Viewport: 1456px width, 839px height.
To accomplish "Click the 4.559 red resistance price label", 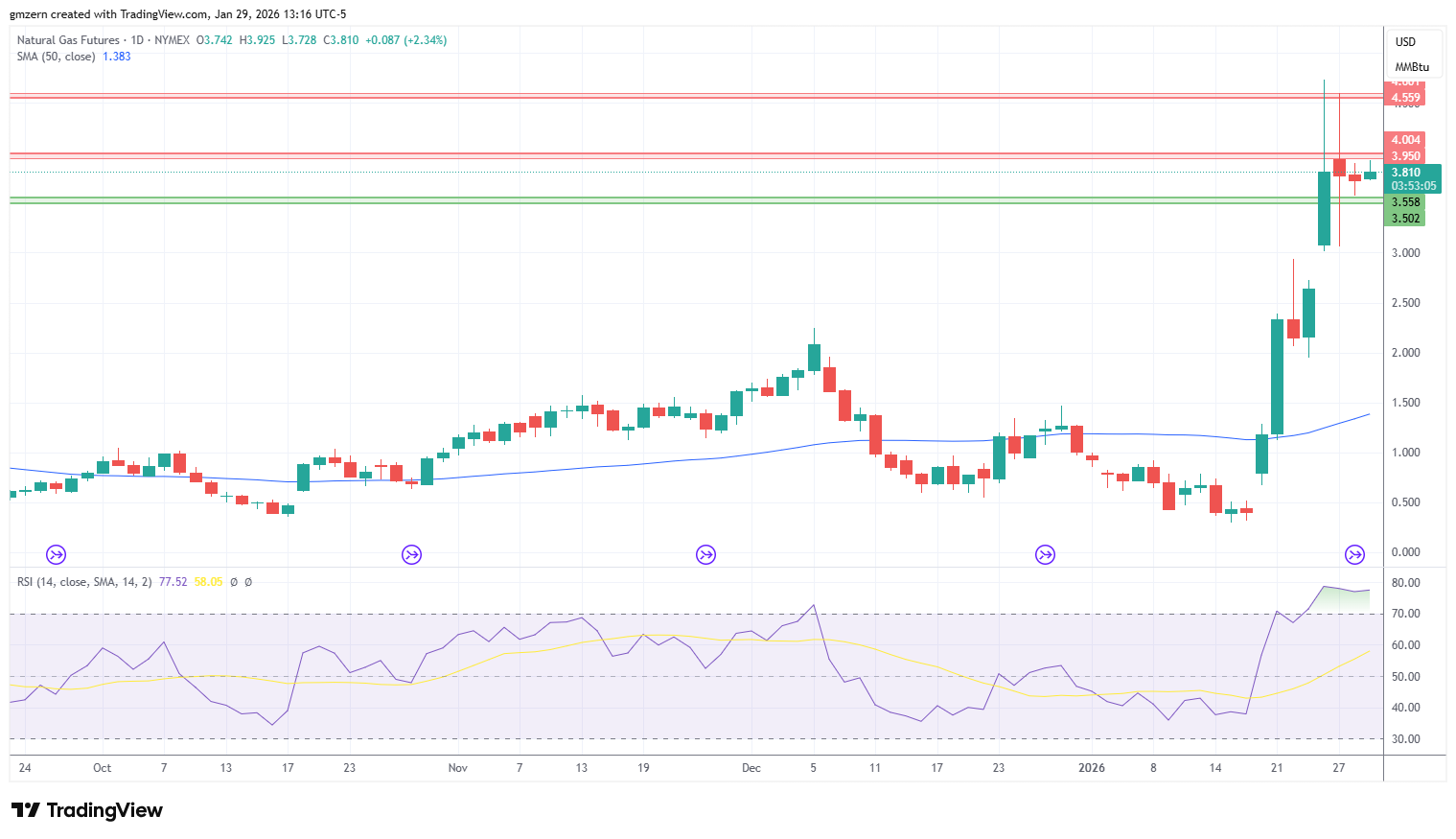I will (1405, 98).
